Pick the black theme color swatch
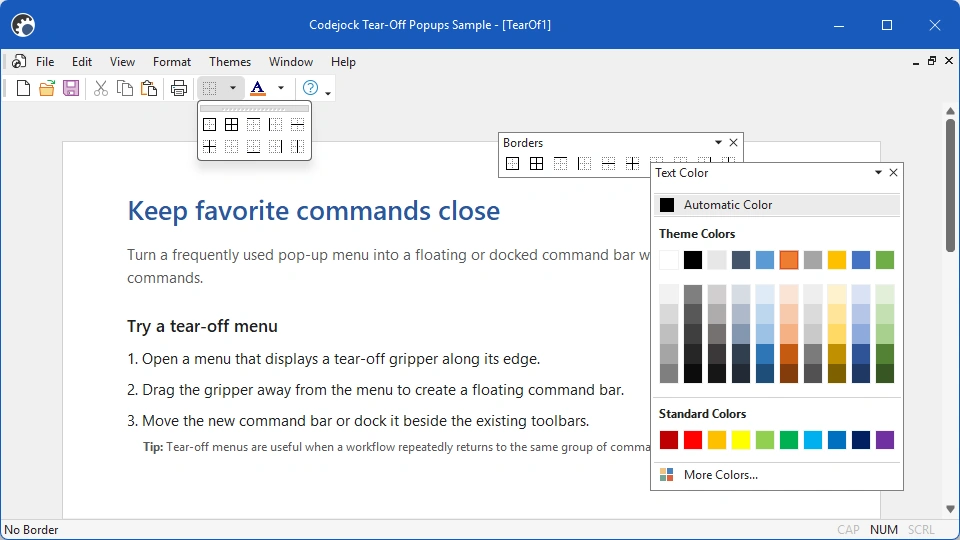Image resolution: width=960 pixels, height=540 pixels. point(692,260)
